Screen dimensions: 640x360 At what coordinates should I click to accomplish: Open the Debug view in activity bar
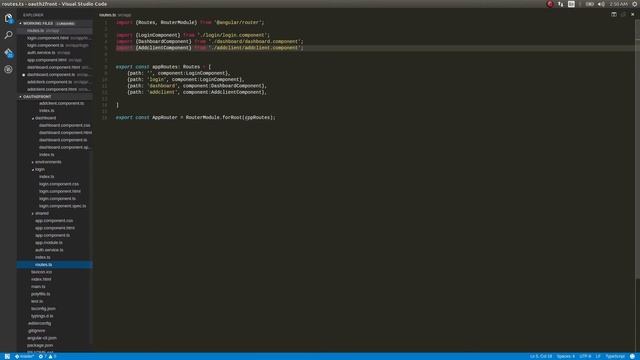point(8,69)
